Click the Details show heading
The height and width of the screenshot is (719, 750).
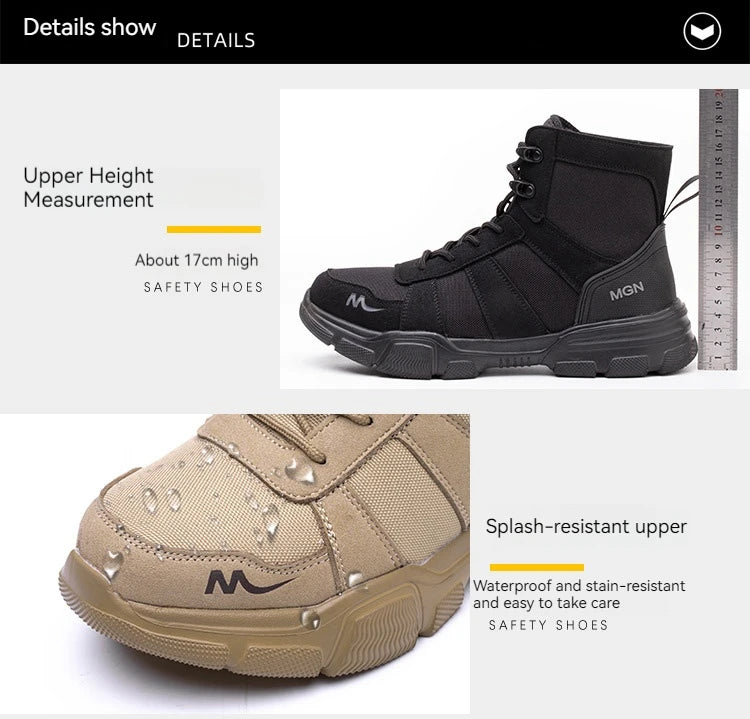click(x=90, y=27)
